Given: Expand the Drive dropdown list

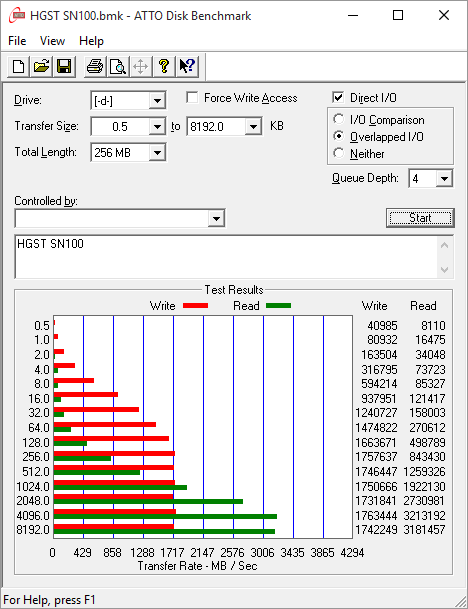Looking at the screenshot, I should pos(157,101).
